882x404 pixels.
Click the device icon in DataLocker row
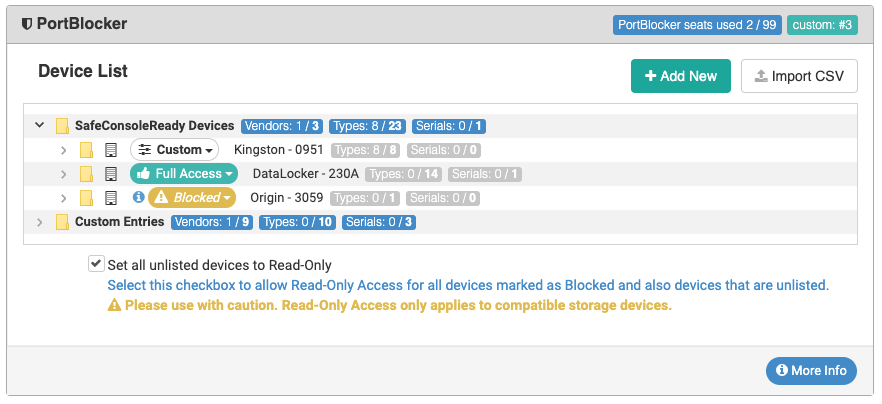click(111, 174)
